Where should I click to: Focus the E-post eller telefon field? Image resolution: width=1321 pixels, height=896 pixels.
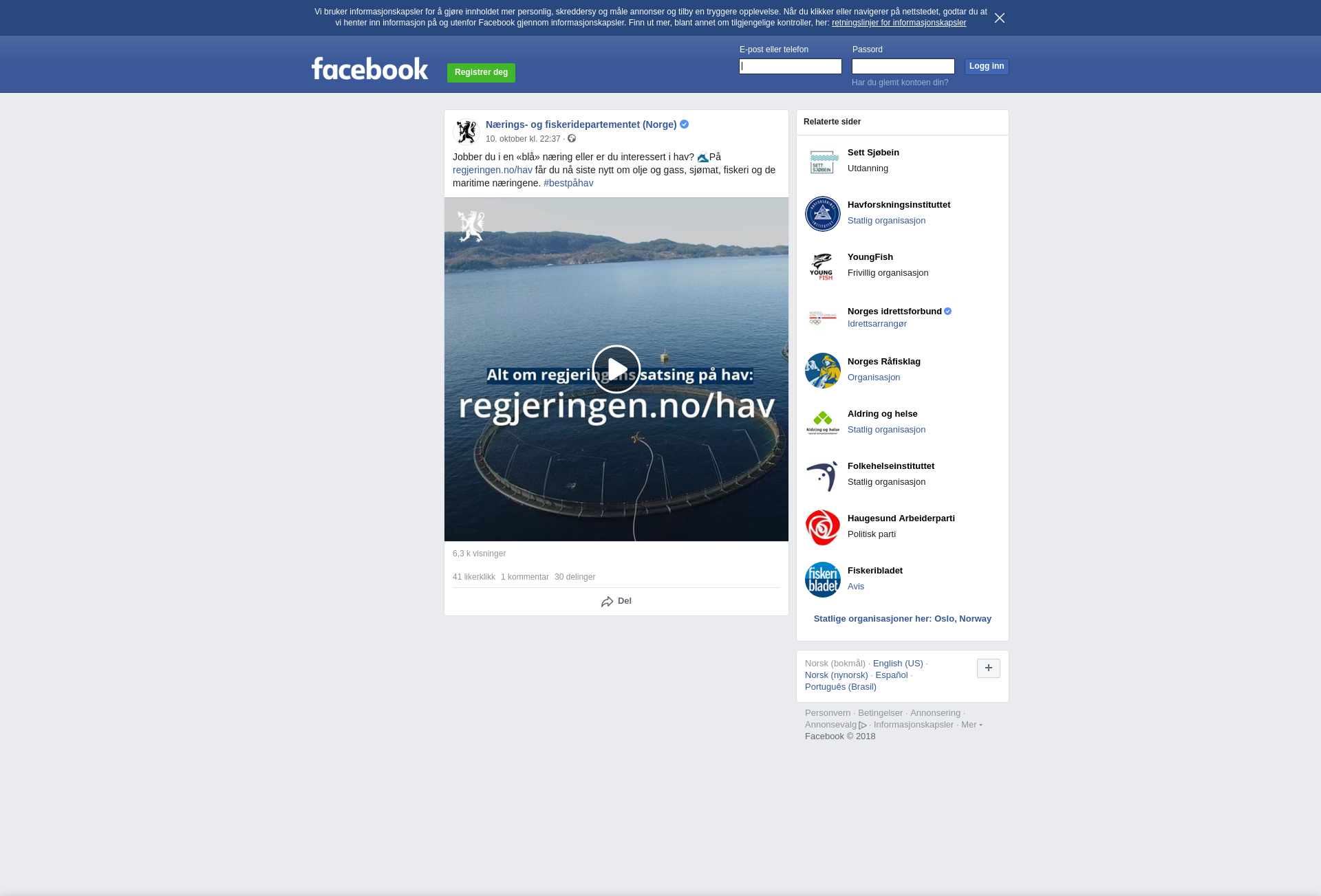click(x=791, y=66)
